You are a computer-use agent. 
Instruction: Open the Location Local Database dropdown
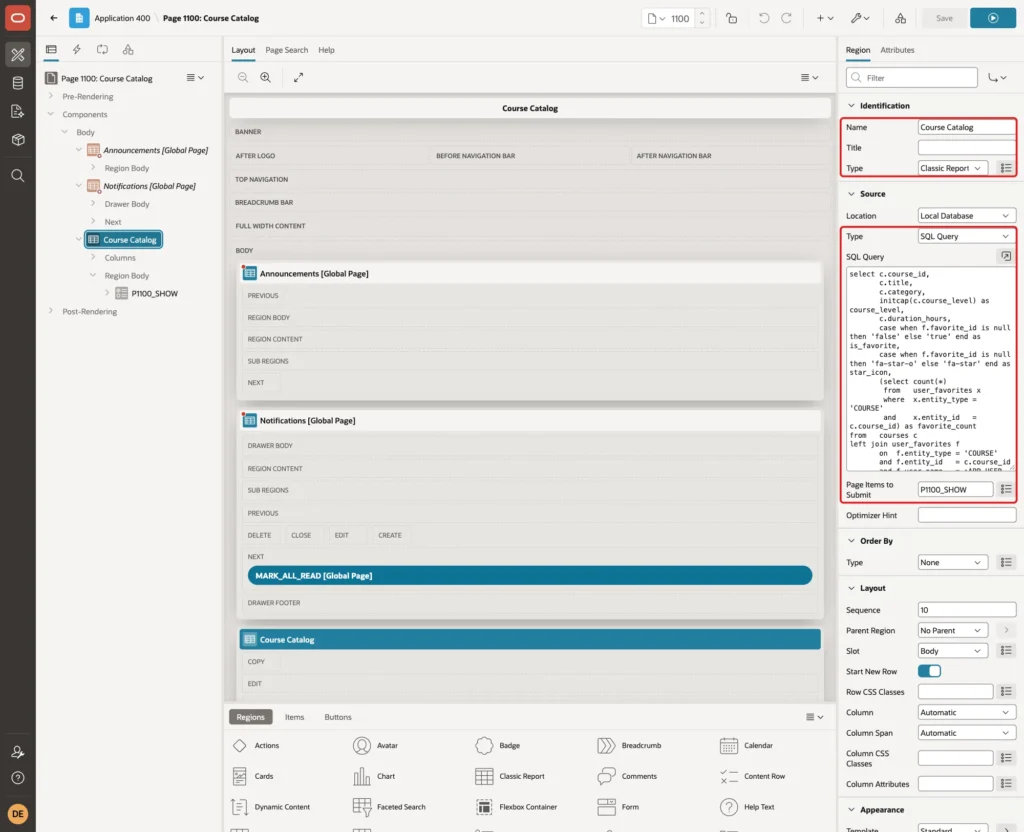(967, 216)
